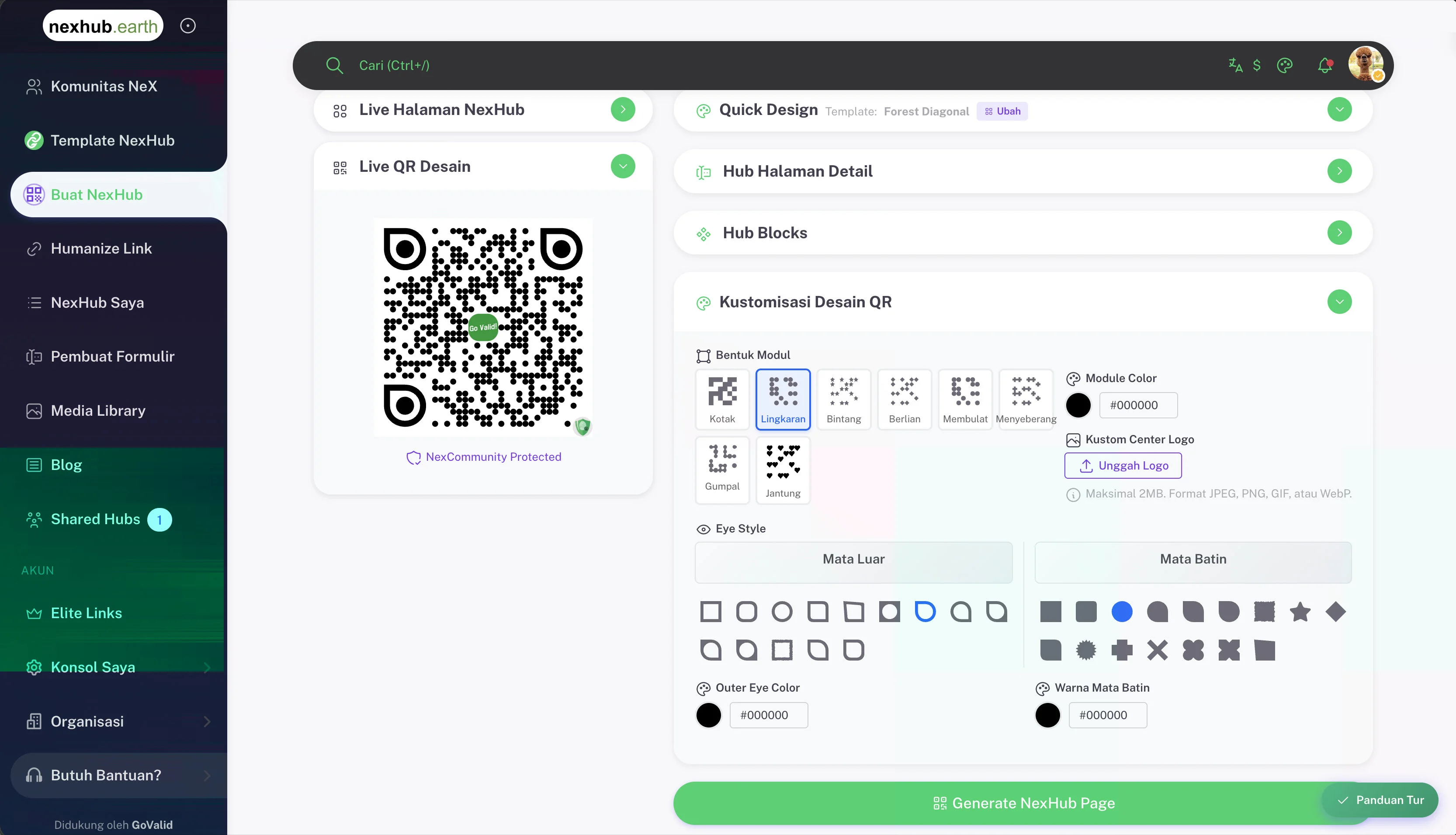1456x835 pixels.
Task: Click the Generate NexHub Page button
Action: pyautogui.click(x=1023, y=803)
